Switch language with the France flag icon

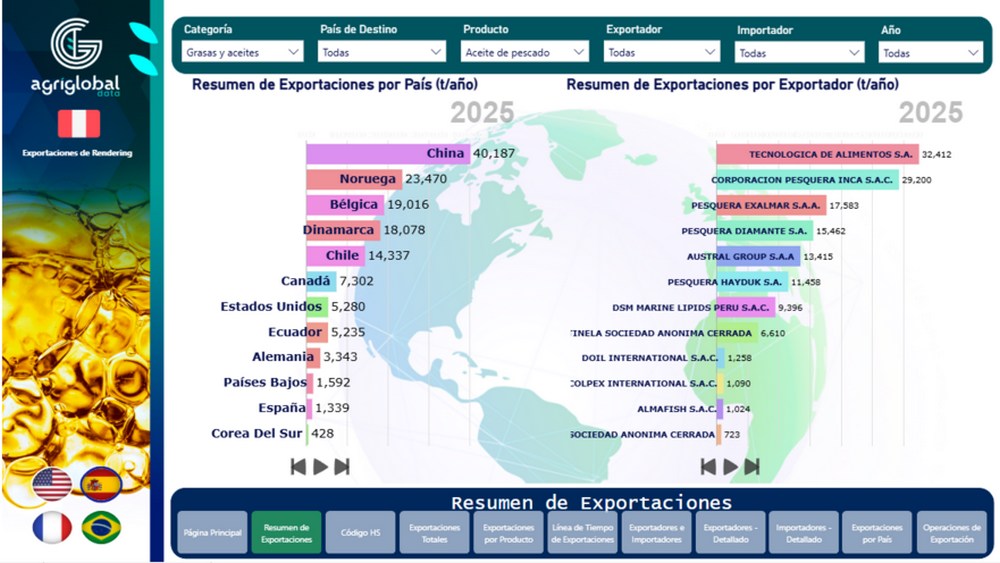pyautogui.click(x=52, y=527)
